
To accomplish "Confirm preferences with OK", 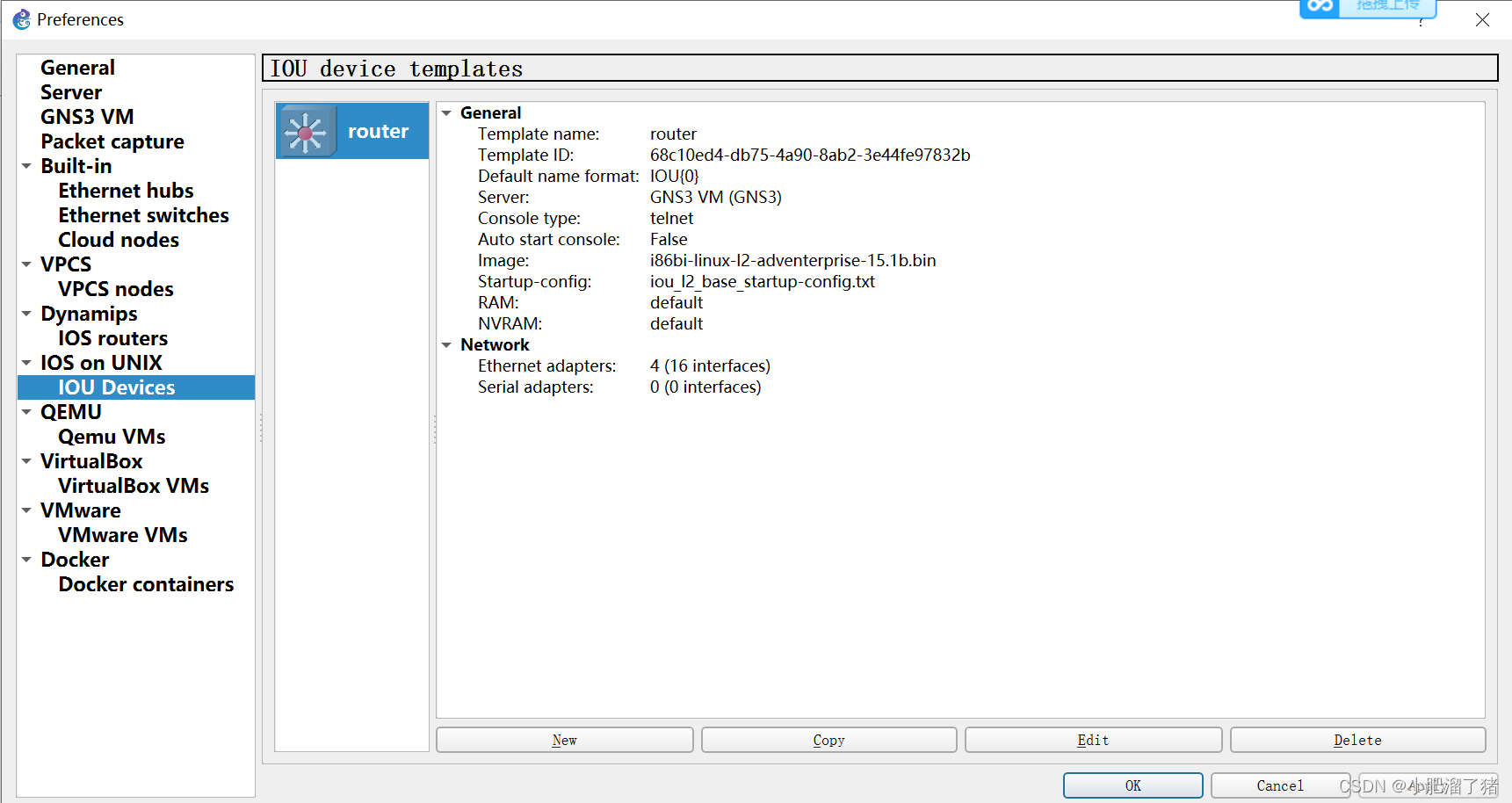I will (1133, 785).
